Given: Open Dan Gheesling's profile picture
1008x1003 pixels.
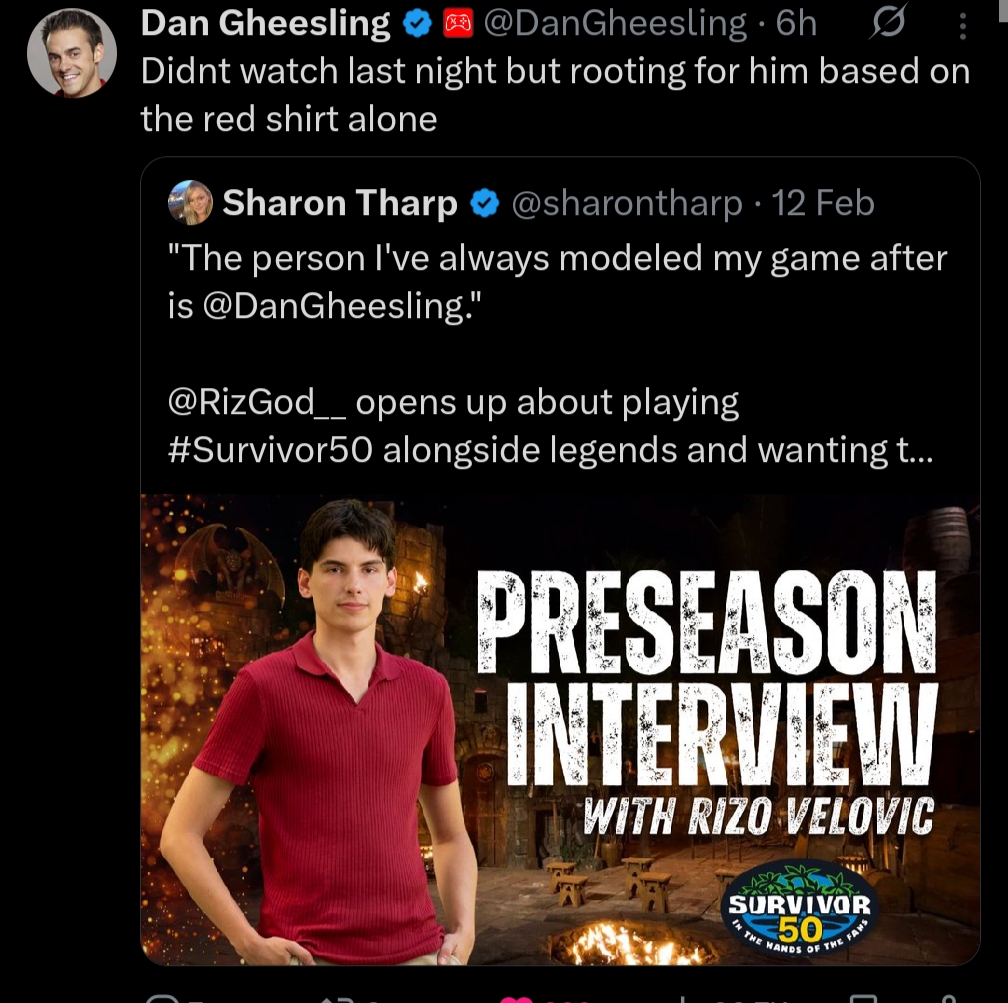Looking at the screenshot, I should coord(72,53).
